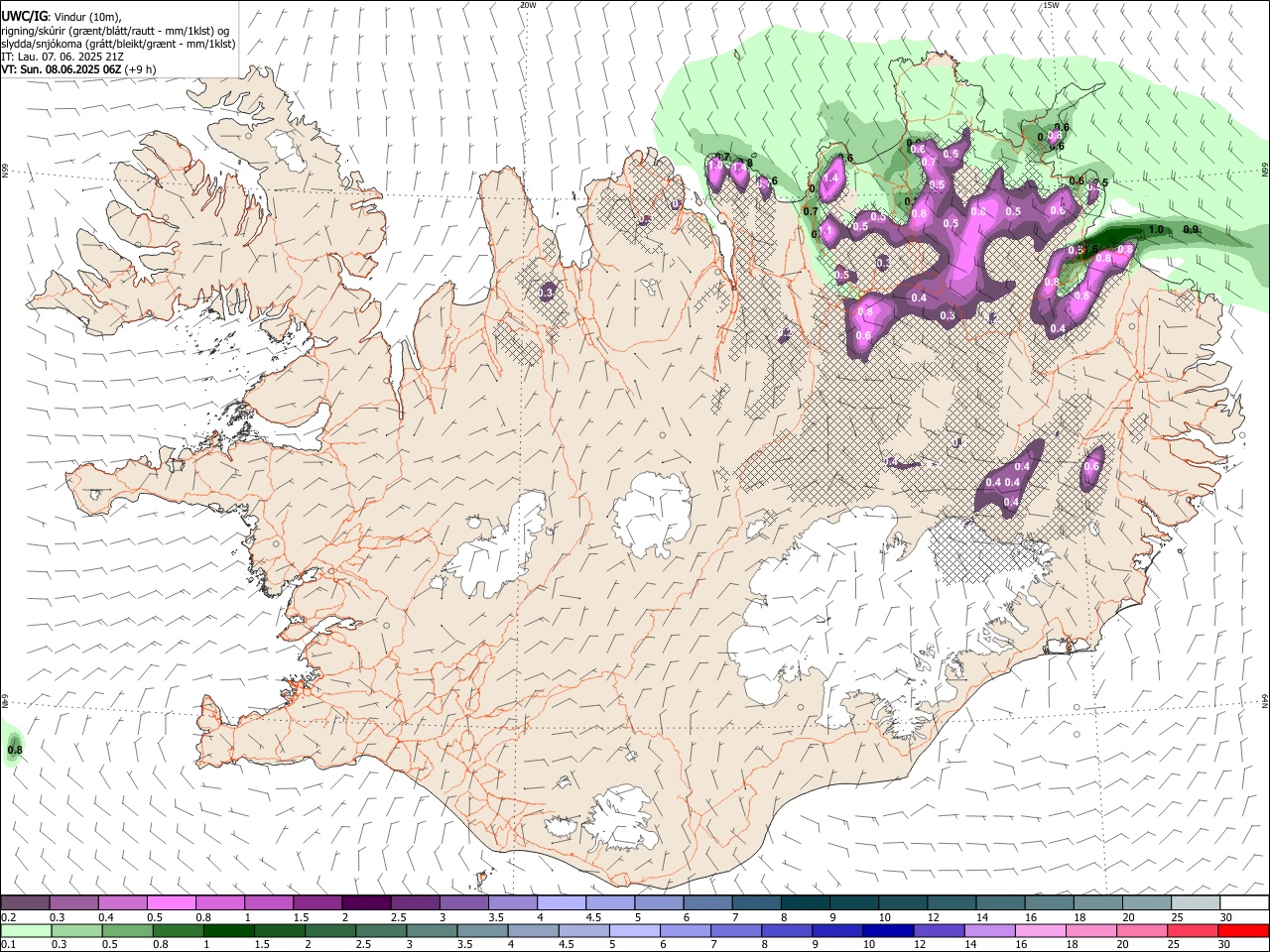Select the darkest purple snow swatch between 2 and 2.5
The width and height of the screenshot is (1270, 952).
[x=366, y=902]
